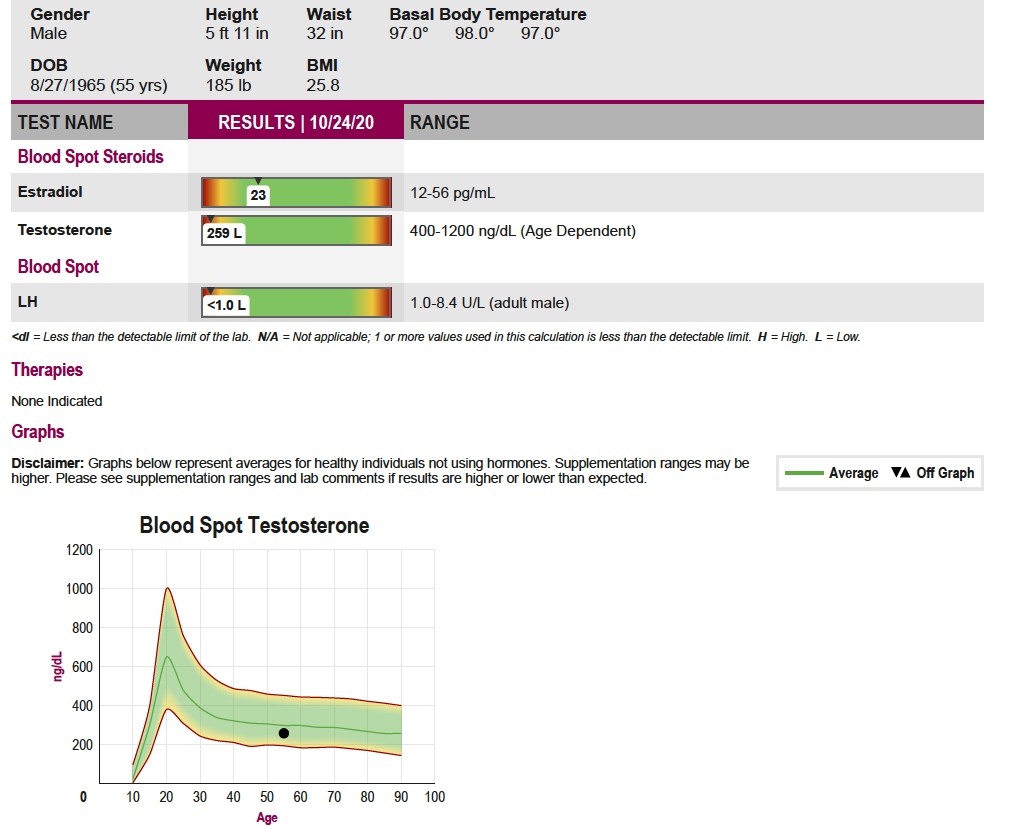
Task: Click the green Average line sample in legend
Action: pyautogui.click(x=804, y=473)
